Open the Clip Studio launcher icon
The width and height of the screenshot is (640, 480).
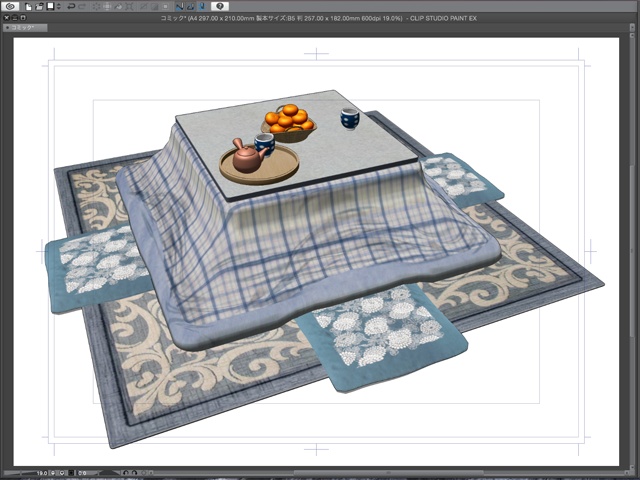10,6
